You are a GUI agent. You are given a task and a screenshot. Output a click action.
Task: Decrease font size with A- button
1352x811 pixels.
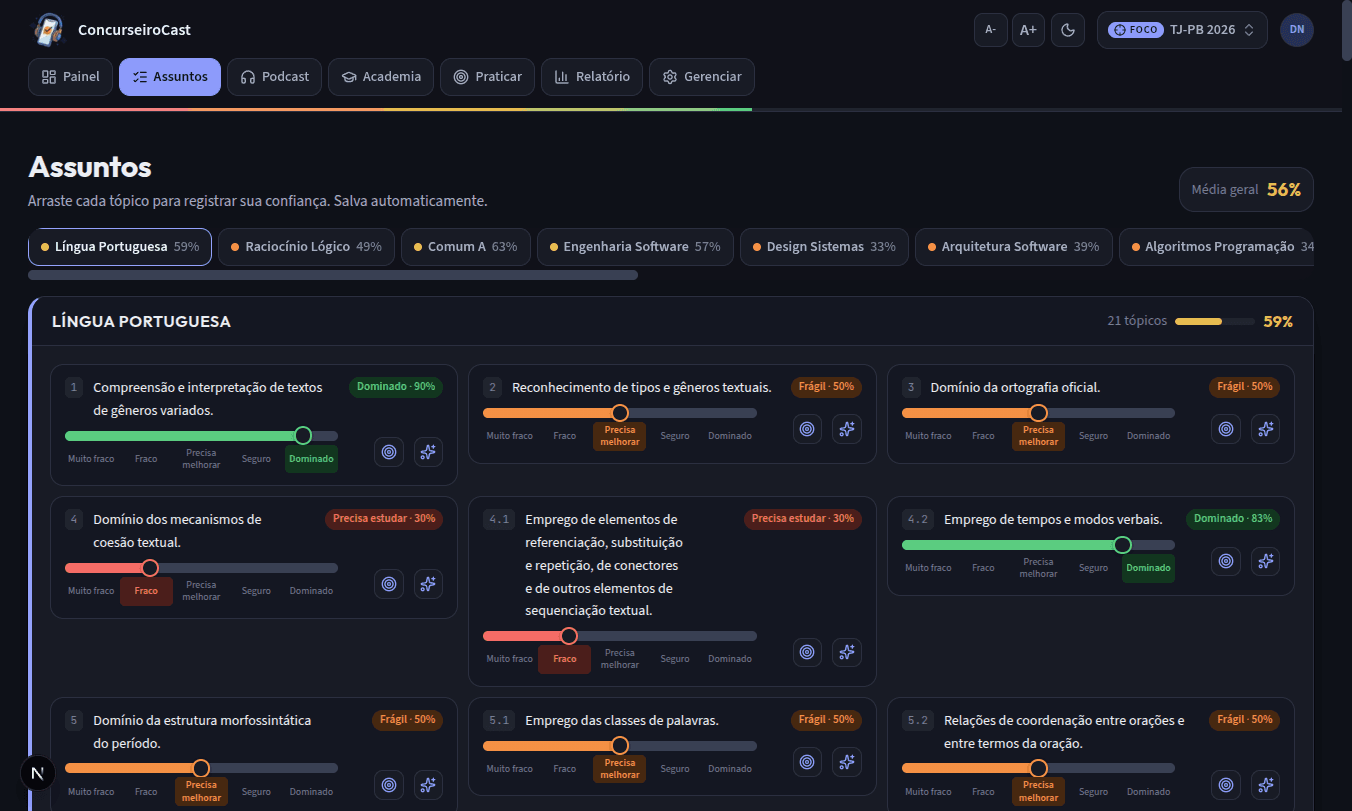click(x=991, y=30)
